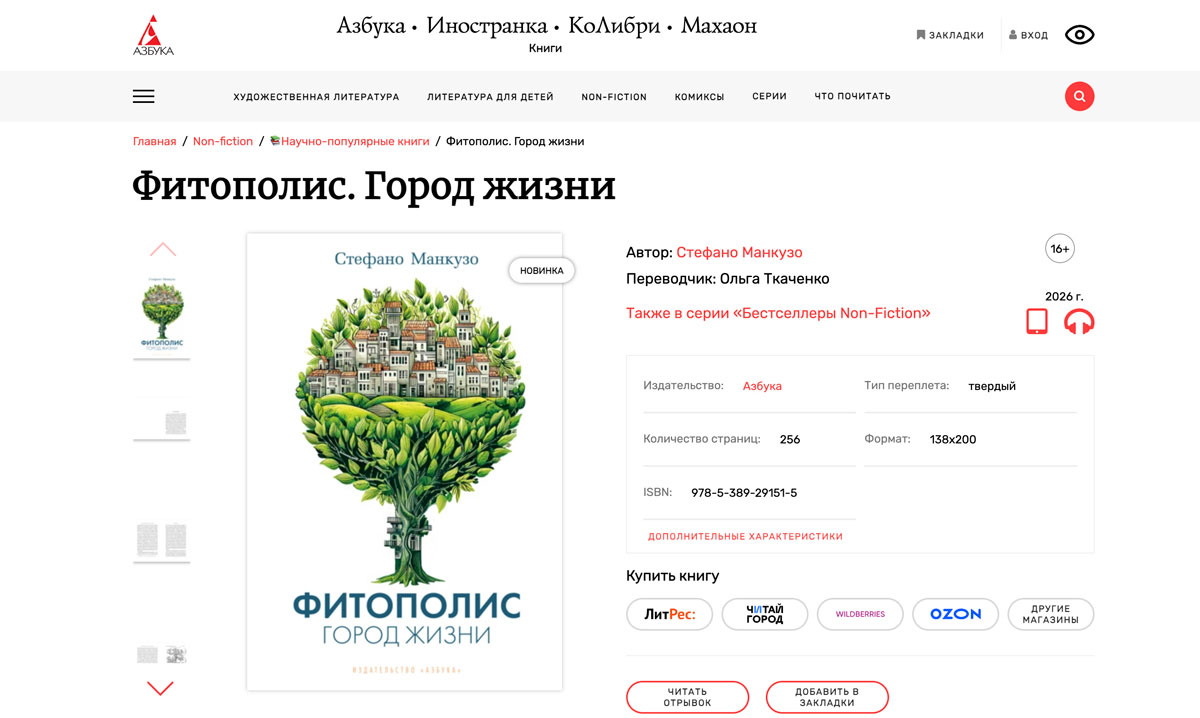Click the header title Азбука • Иностранка • КоЛибри • Махаон
The image size is (1200, 718).
pos(546,26)
